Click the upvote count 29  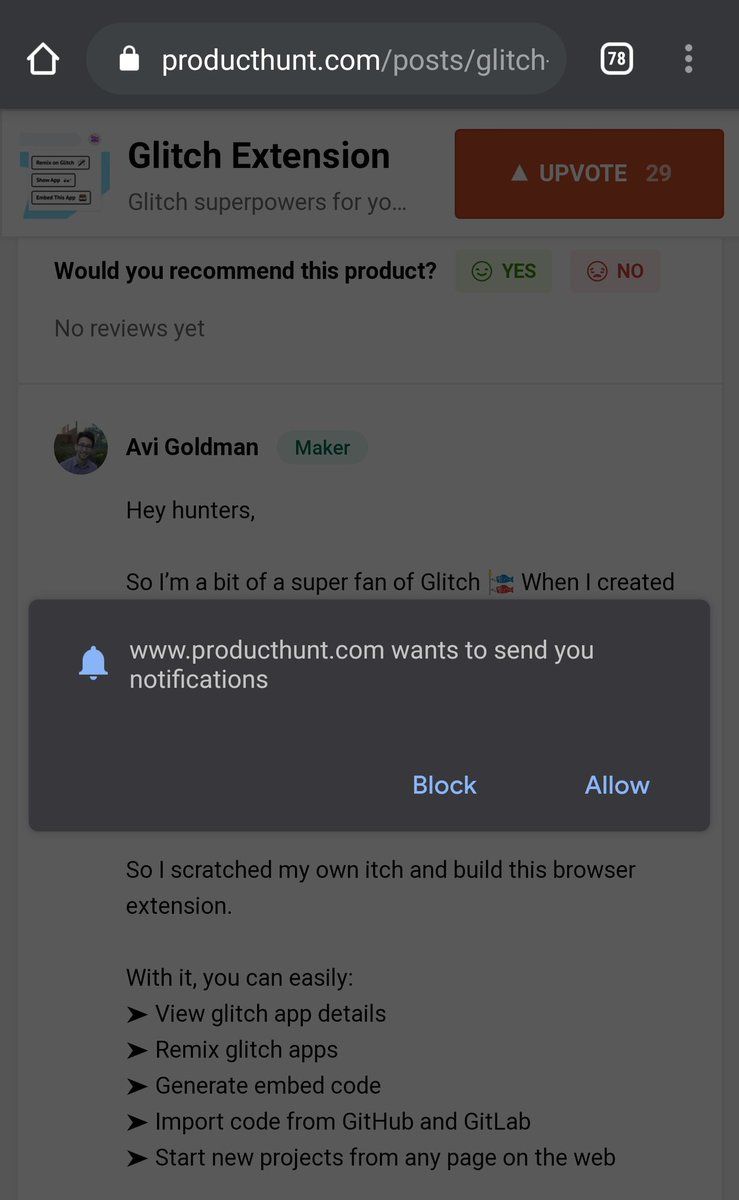tap(658, 173)
